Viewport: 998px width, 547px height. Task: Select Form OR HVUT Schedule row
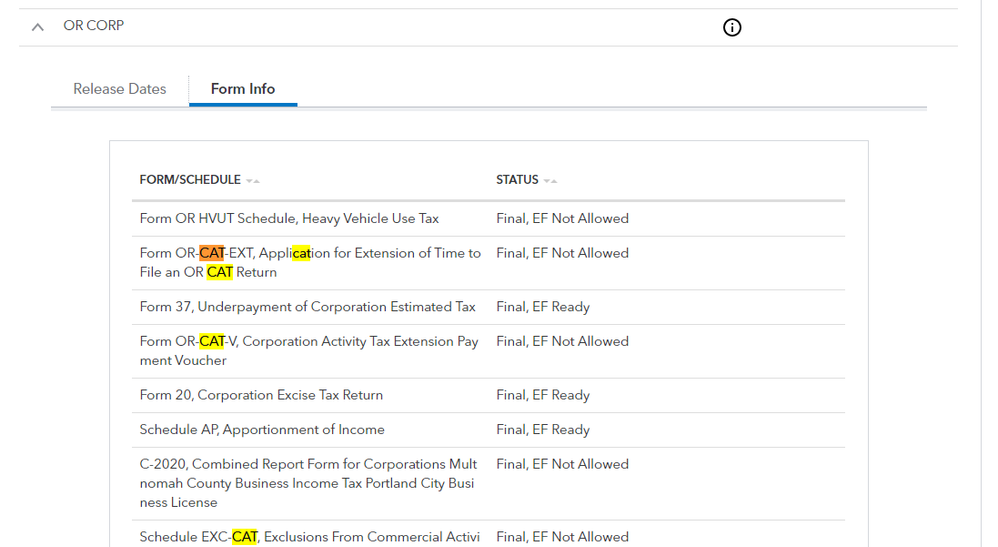[x=289, y=219]
